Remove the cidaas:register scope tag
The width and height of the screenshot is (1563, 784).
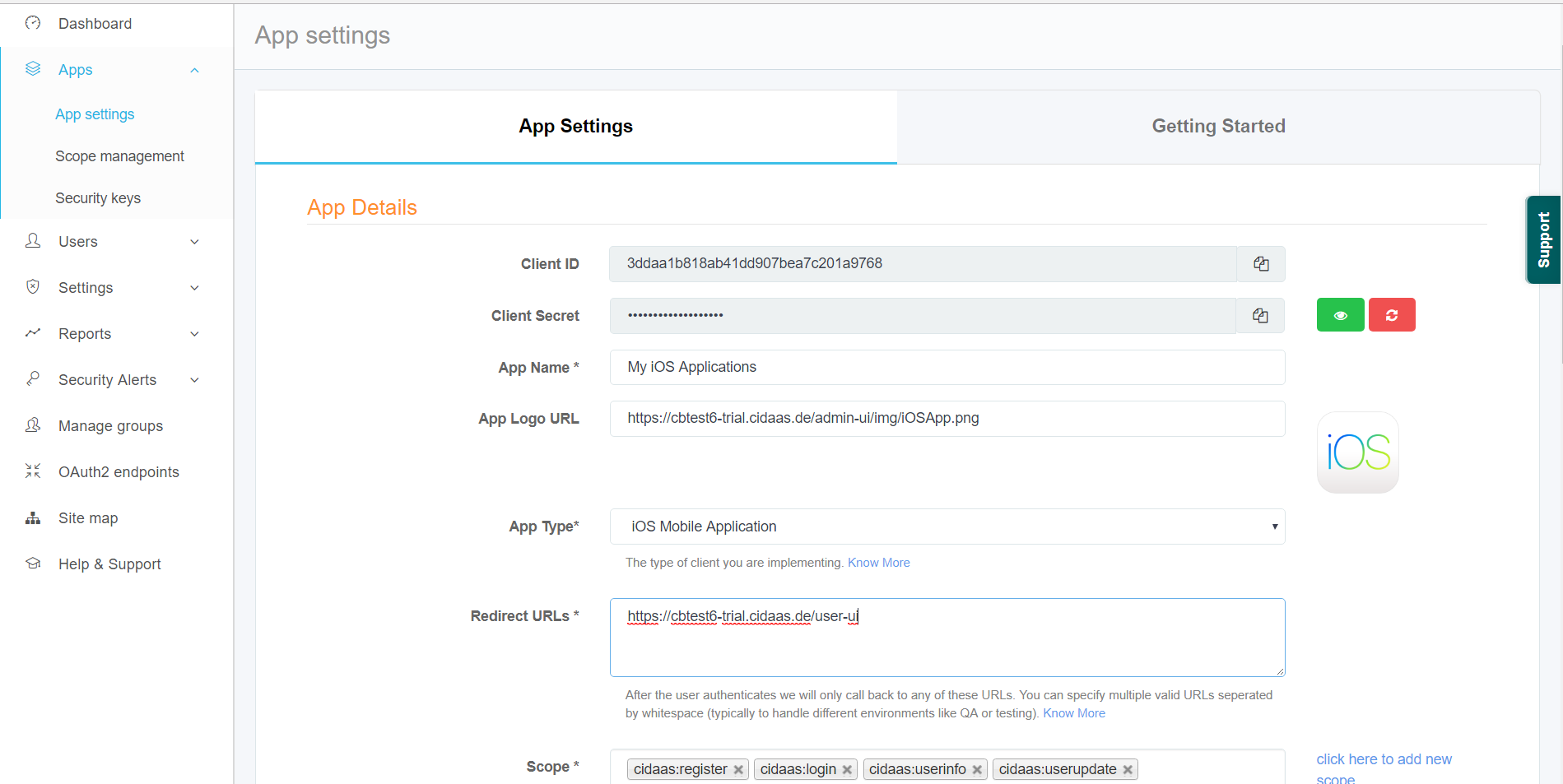tap(738, 770)
